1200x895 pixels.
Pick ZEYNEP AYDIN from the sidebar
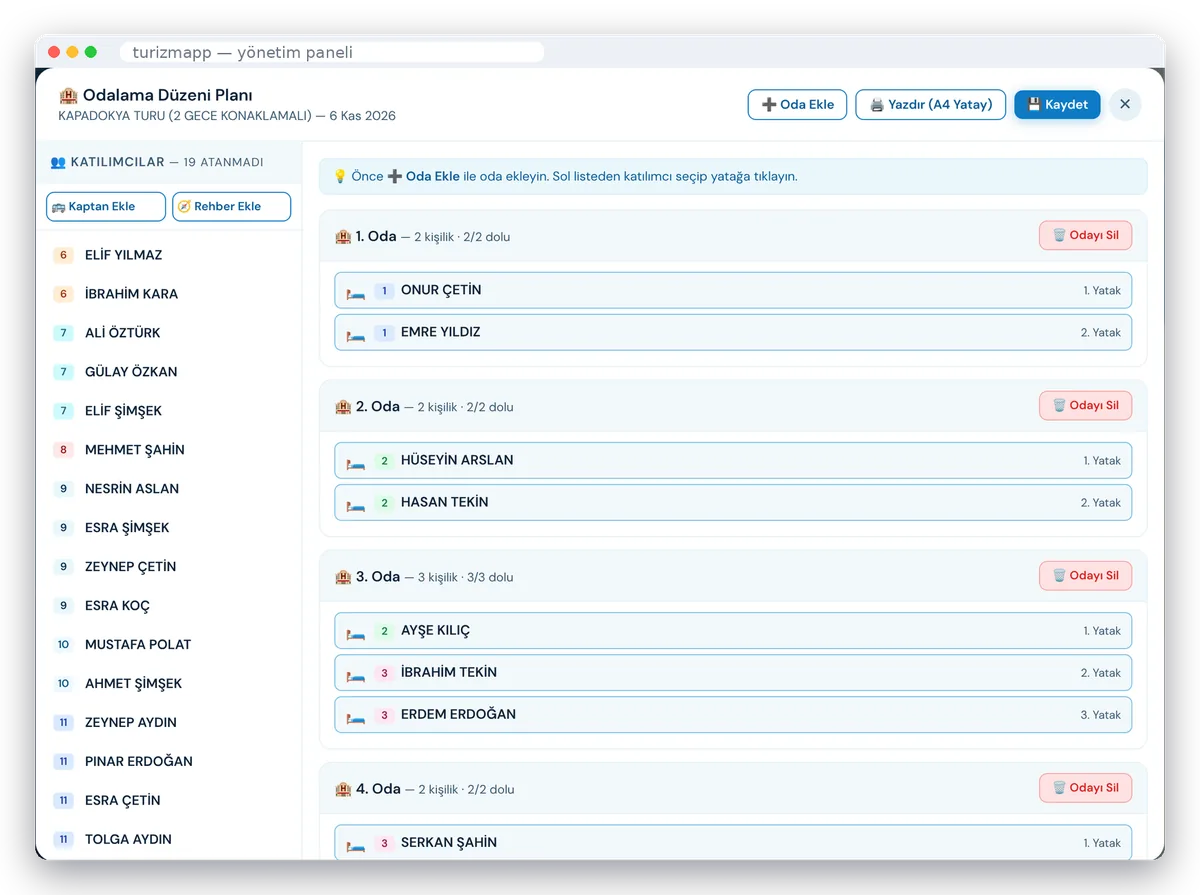click(168, 723)
